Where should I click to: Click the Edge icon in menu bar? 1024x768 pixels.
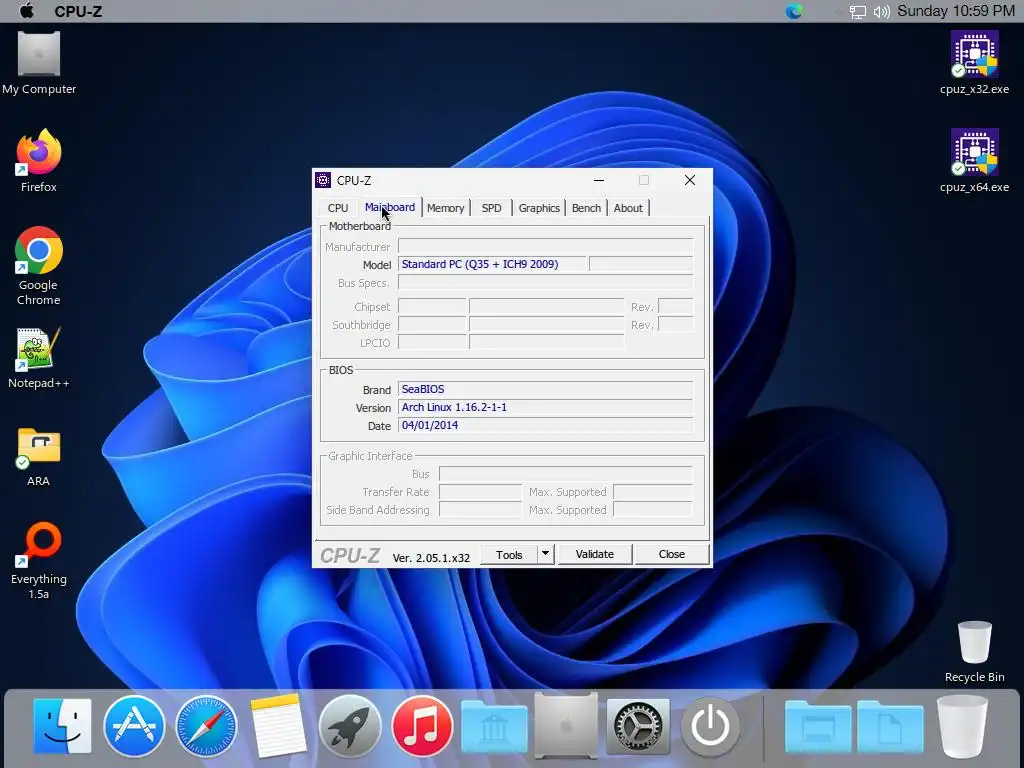click(x=793, y=11)
